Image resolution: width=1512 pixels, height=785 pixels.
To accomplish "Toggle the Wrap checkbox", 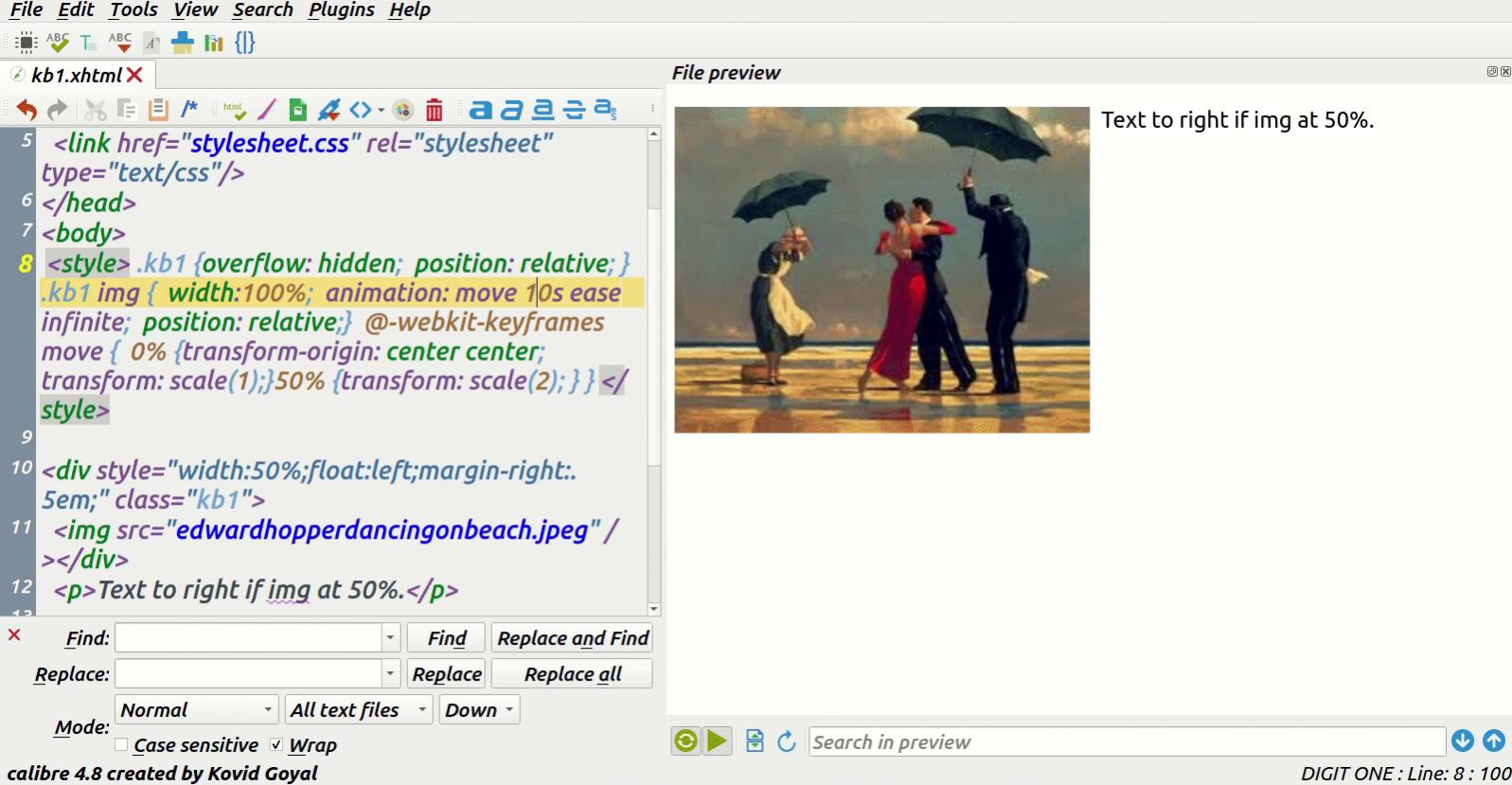I will point(276,745).
